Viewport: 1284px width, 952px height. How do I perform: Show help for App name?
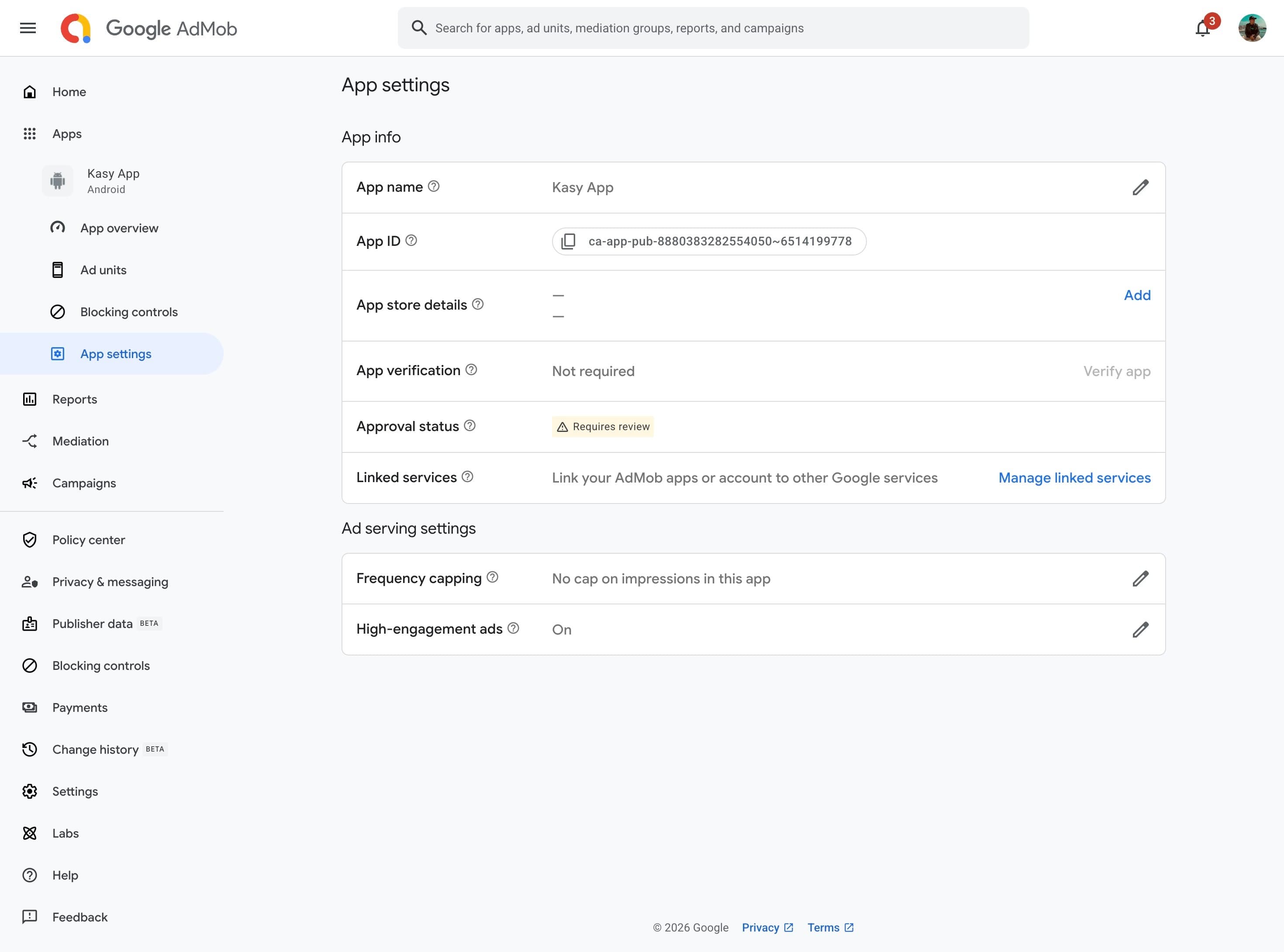(x=434, y=186)
